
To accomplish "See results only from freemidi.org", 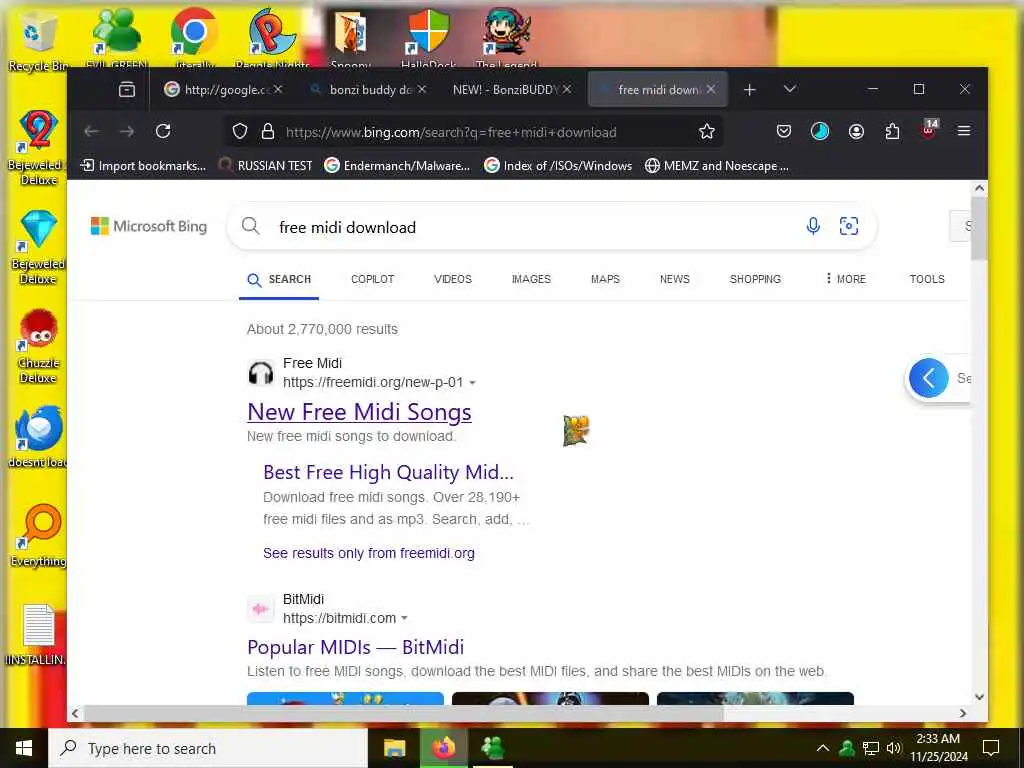I will 368,553.
